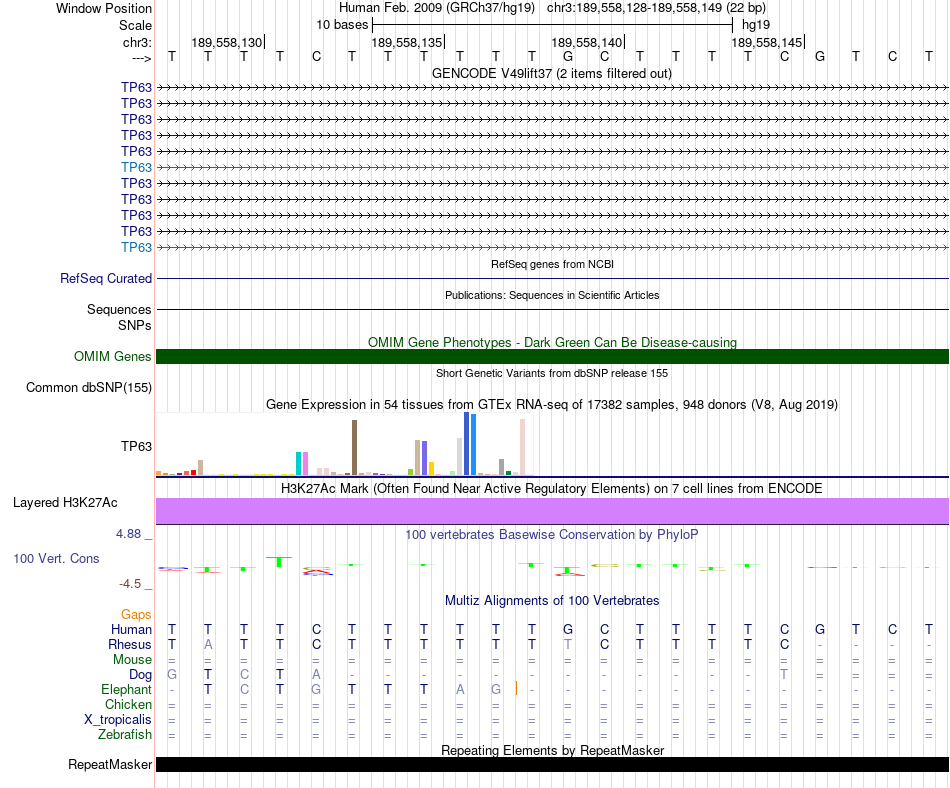Image resolution: width=950 pixels, height=788 pixels.
Task: Select the tallest blue GTEx expression bar
Action: point(467,443)
